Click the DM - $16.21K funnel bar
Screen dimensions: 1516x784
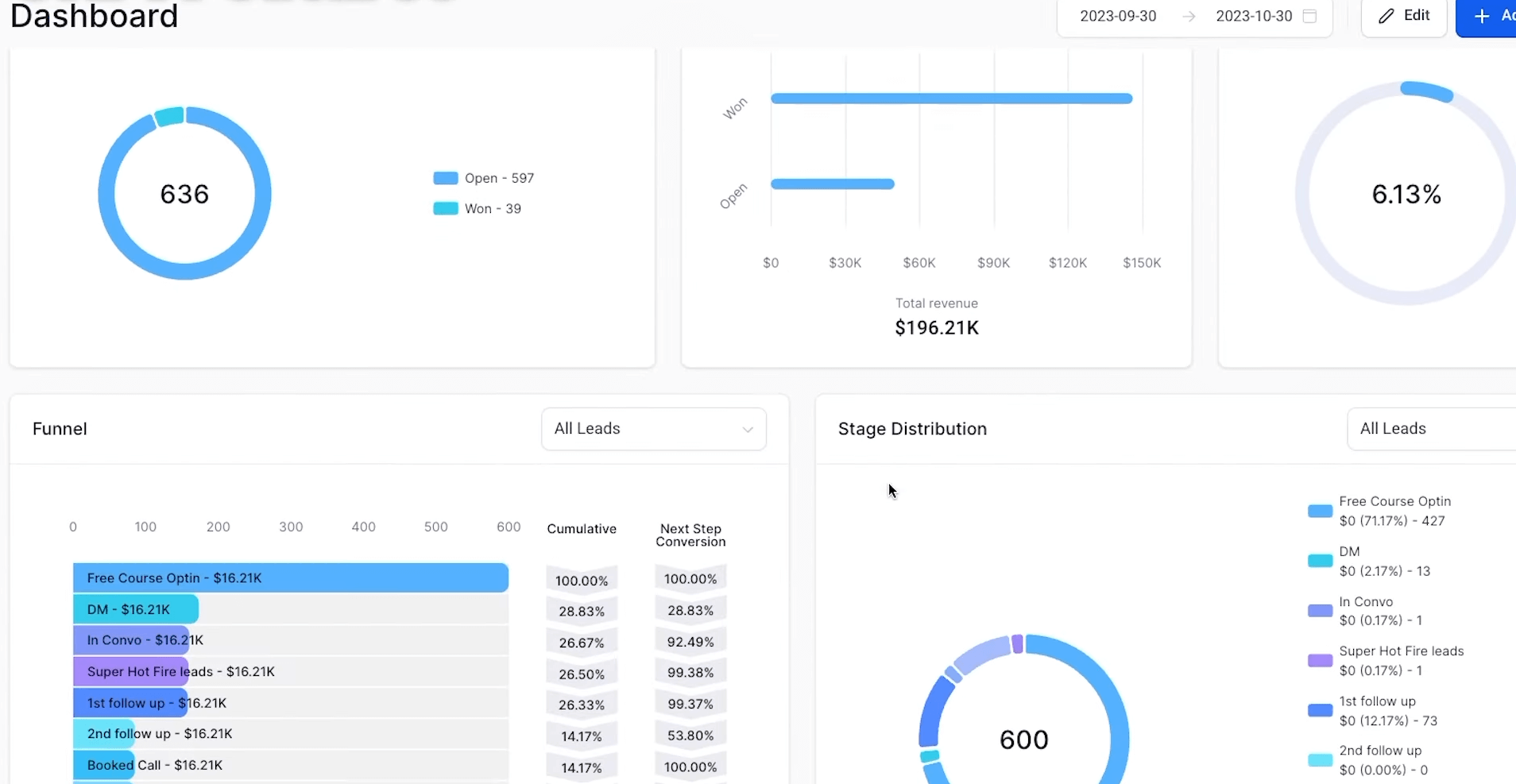point(136,609)
